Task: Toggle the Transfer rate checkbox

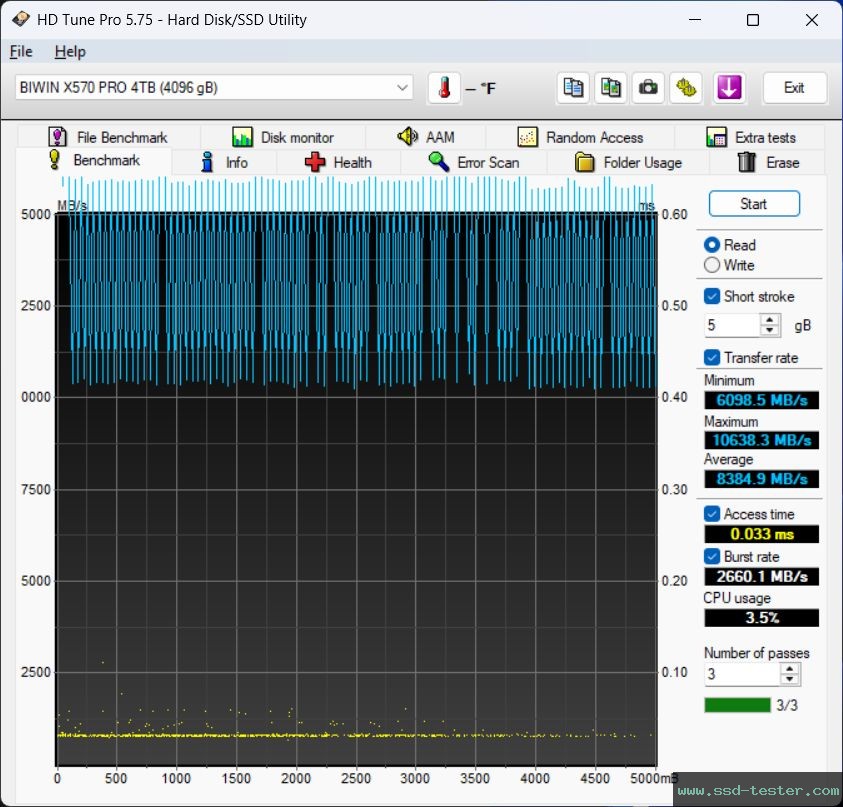Action: click(712, 358)
